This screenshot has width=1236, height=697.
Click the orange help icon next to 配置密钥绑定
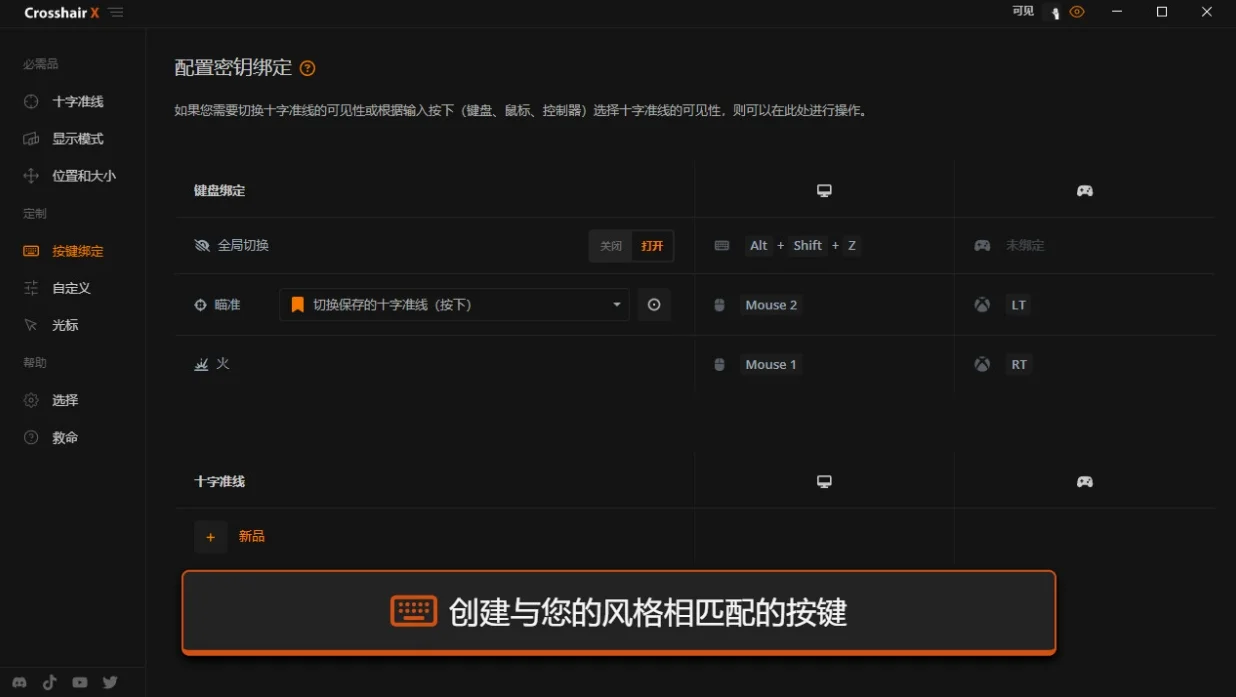pos(308,68)
